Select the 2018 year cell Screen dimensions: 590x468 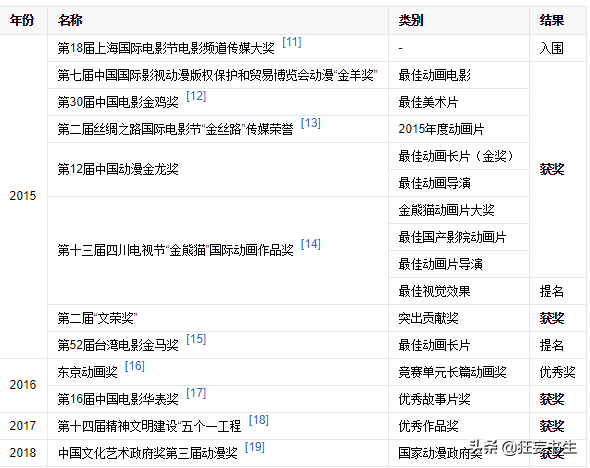click(23, 453)
